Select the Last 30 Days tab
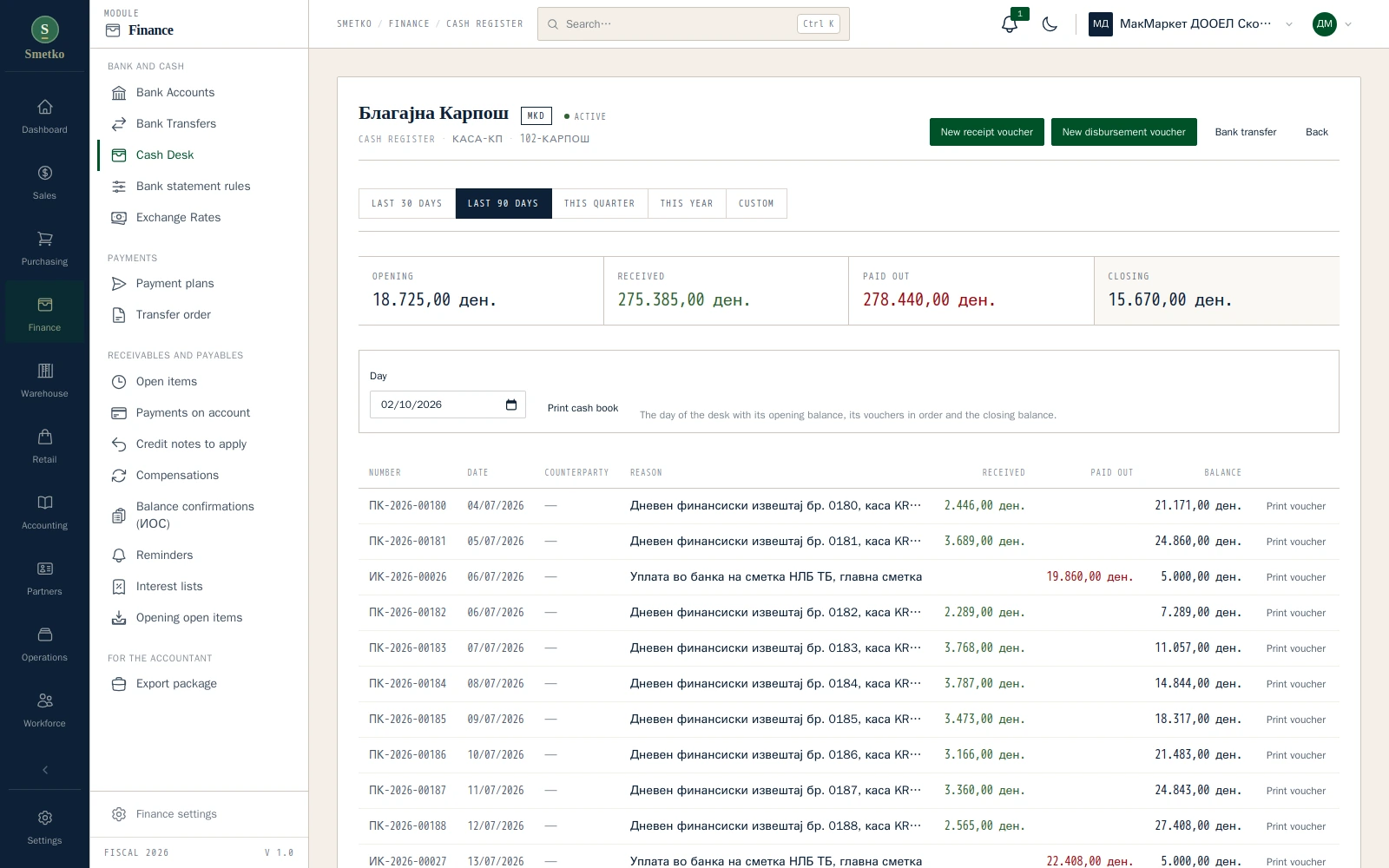The image size is (1389, 868). [407, 203]
